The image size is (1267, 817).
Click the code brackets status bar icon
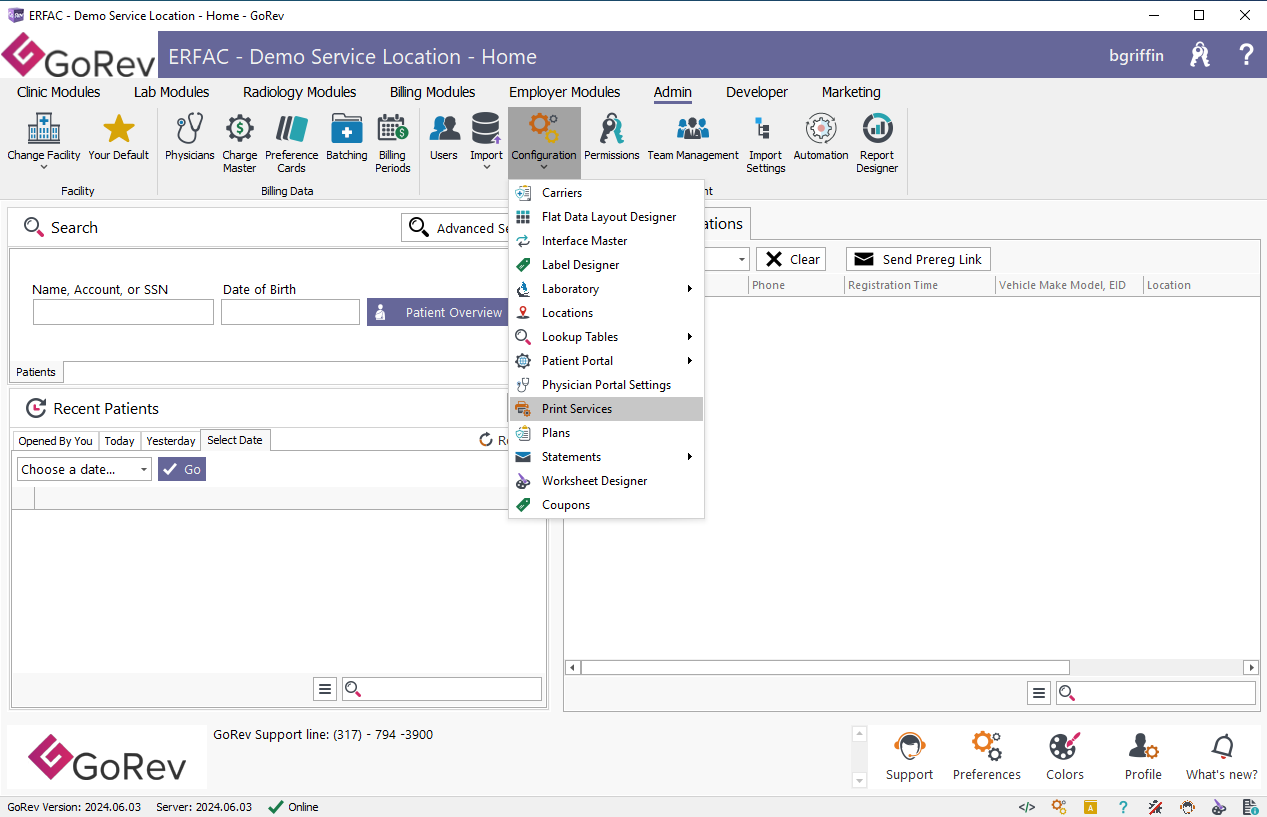[1027, 807]
